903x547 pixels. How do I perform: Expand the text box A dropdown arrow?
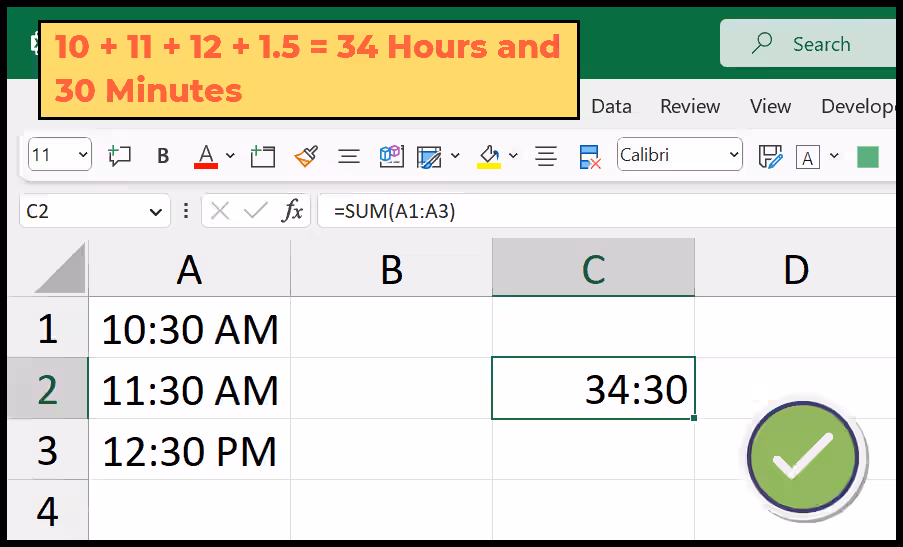click(834, 155)
